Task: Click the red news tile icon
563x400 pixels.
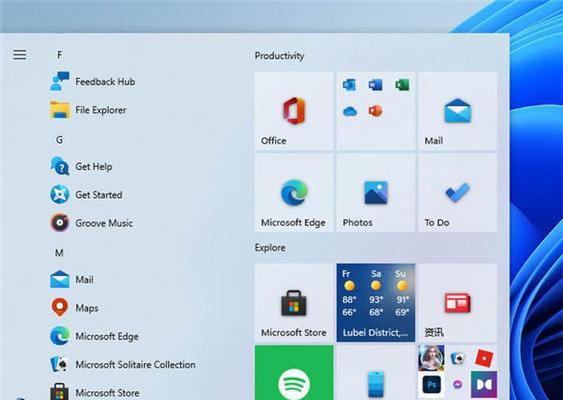Action: pyautogui.click(x=457, y=303)
